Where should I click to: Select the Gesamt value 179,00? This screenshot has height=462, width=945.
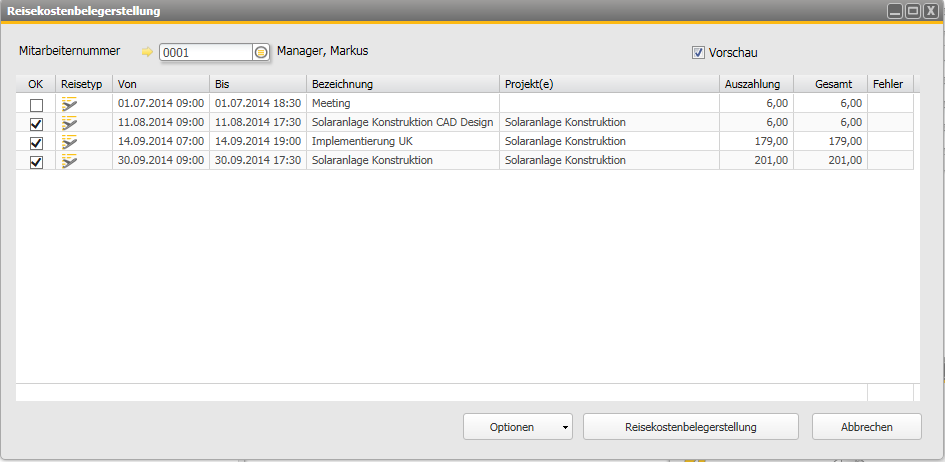click(x=830, y=142)
